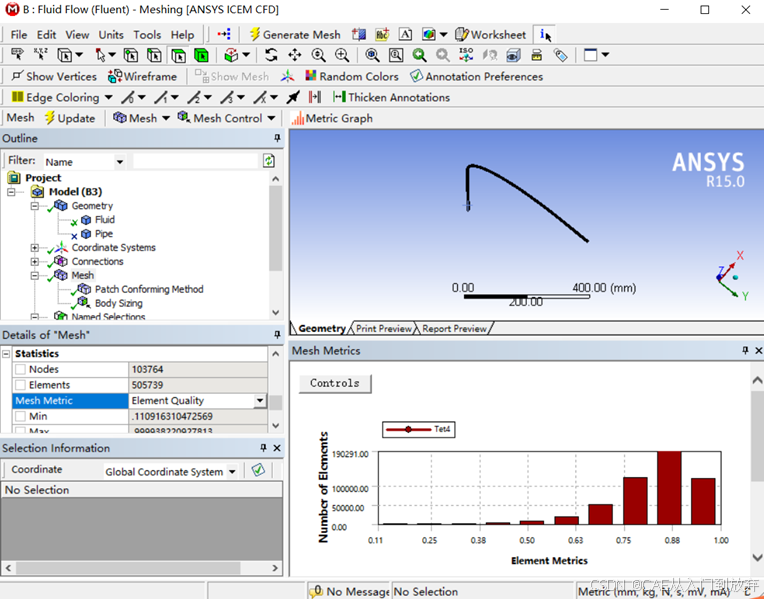The image size is (764, 599).
Task: Click green check icon in Selection Information
Action: 258,470
